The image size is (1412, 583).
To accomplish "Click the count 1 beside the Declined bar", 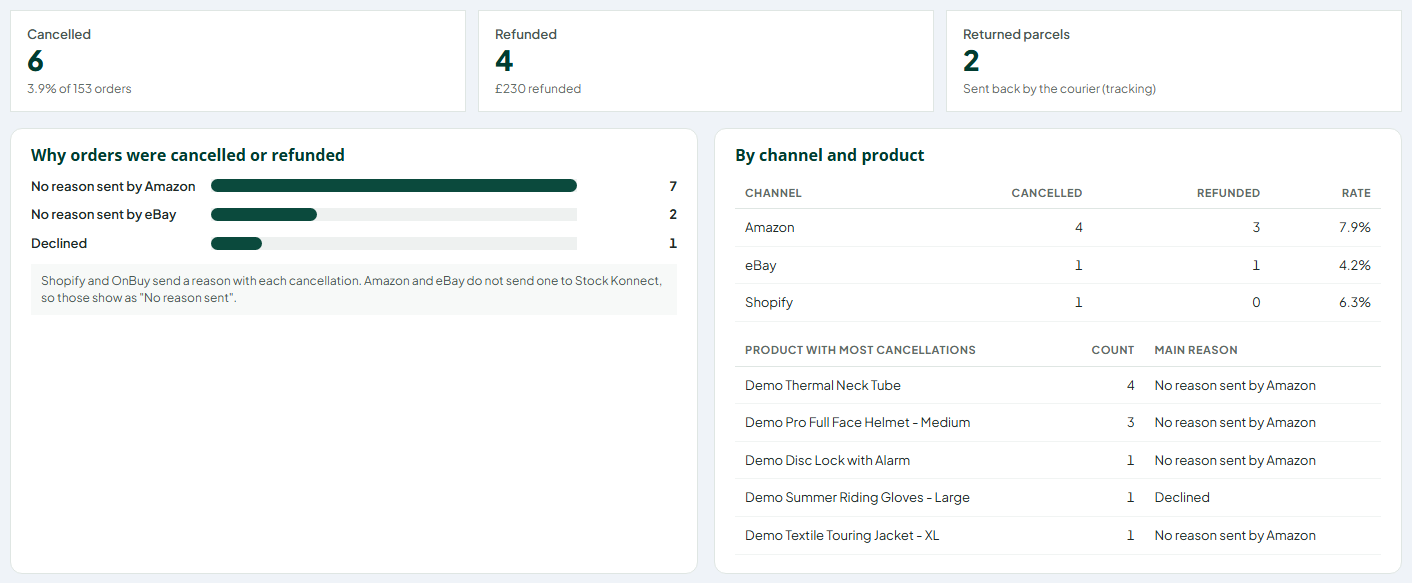I will tap(673, 243).
